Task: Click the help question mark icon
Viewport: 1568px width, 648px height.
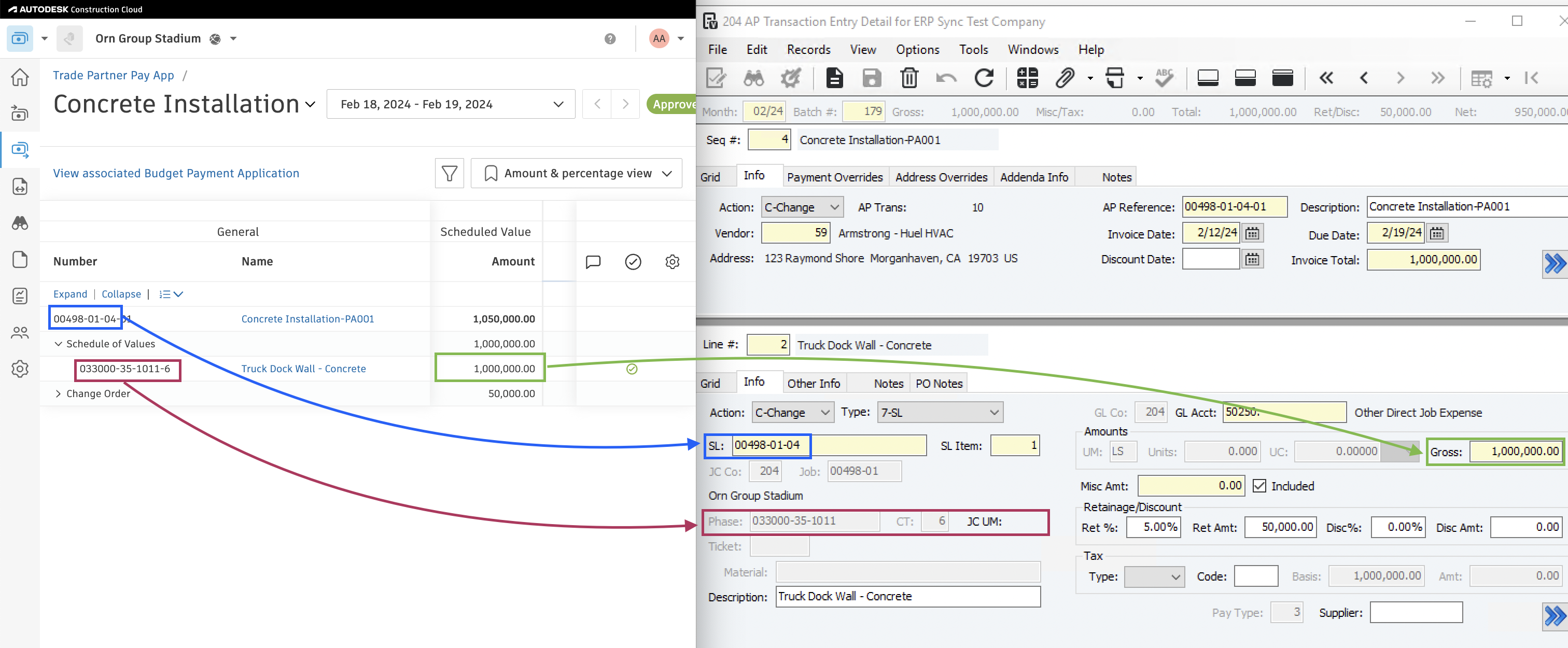Action: pyautogui.click(x=610, y=39)
